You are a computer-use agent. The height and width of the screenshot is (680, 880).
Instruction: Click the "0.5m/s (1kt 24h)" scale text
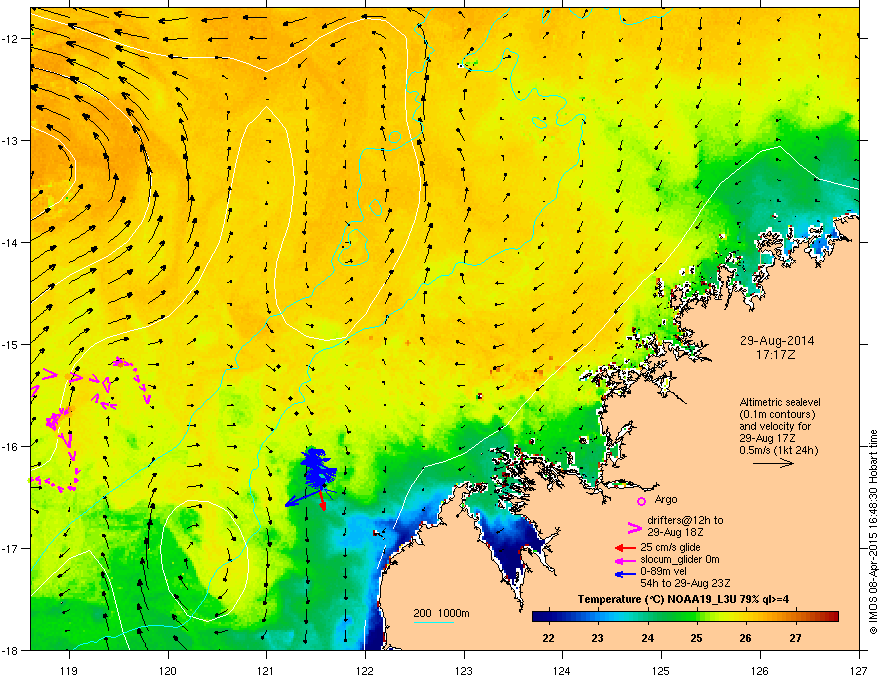779,450
